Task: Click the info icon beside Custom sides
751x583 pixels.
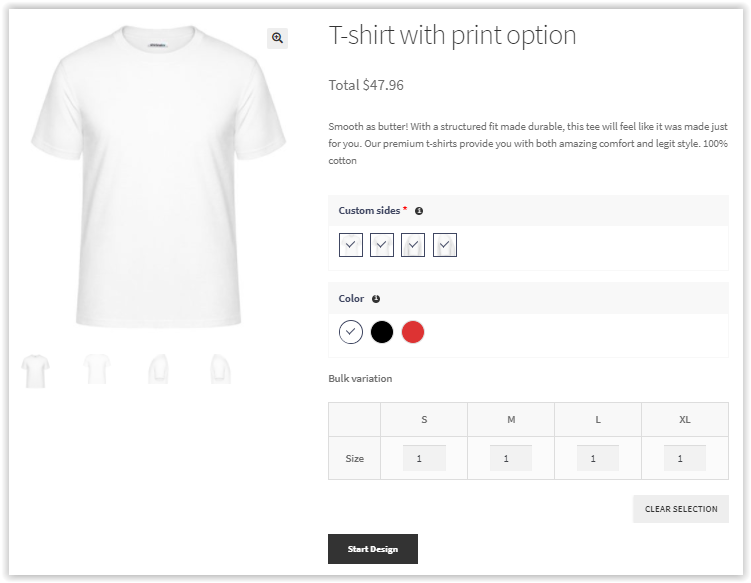Action: (419, 211)
